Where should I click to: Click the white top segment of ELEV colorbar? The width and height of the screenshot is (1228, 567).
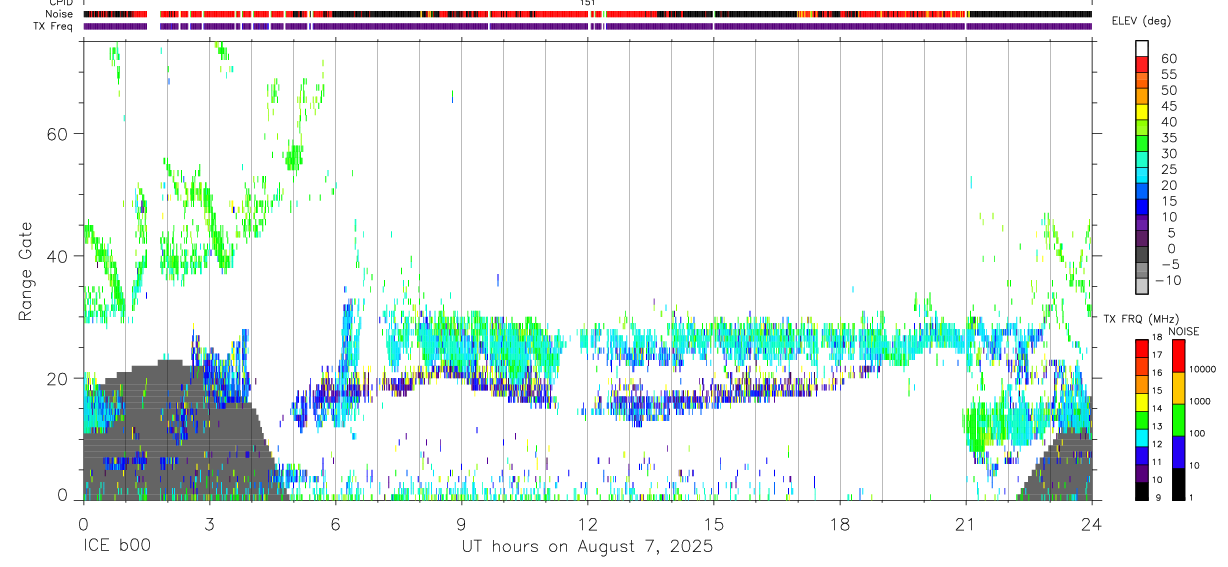coord(1142,47)
